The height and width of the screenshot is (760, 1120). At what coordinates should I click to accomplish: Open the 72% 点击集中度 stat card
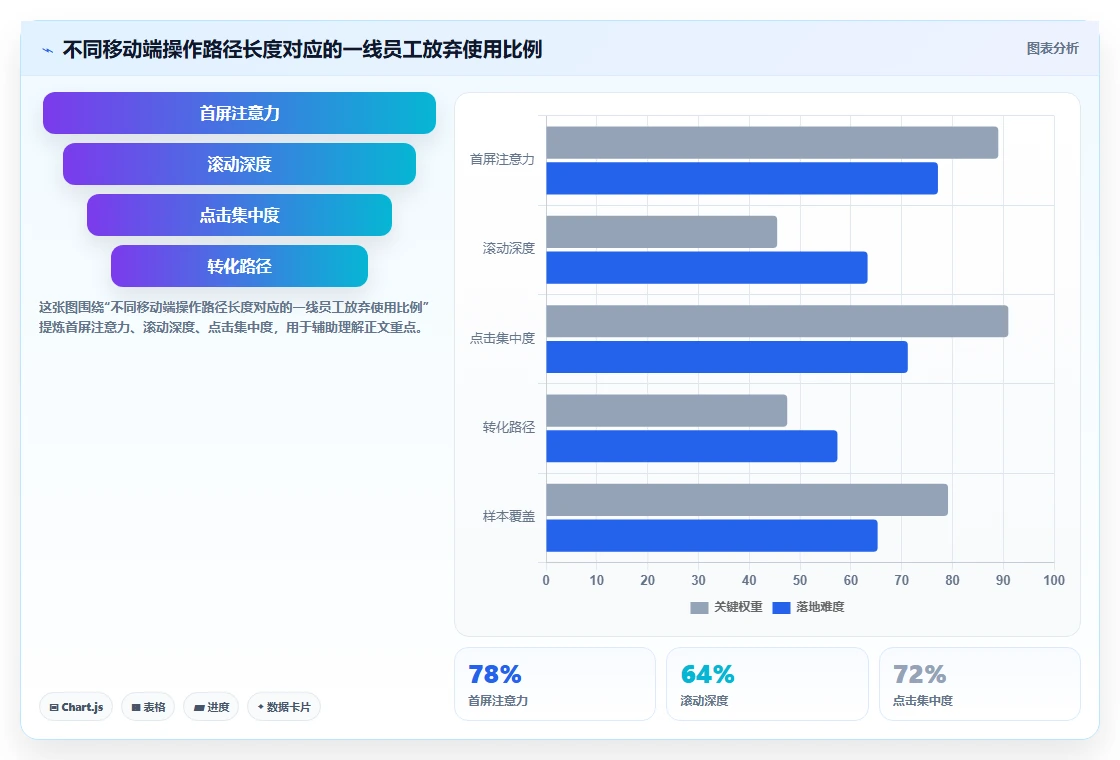coord(979,684)
